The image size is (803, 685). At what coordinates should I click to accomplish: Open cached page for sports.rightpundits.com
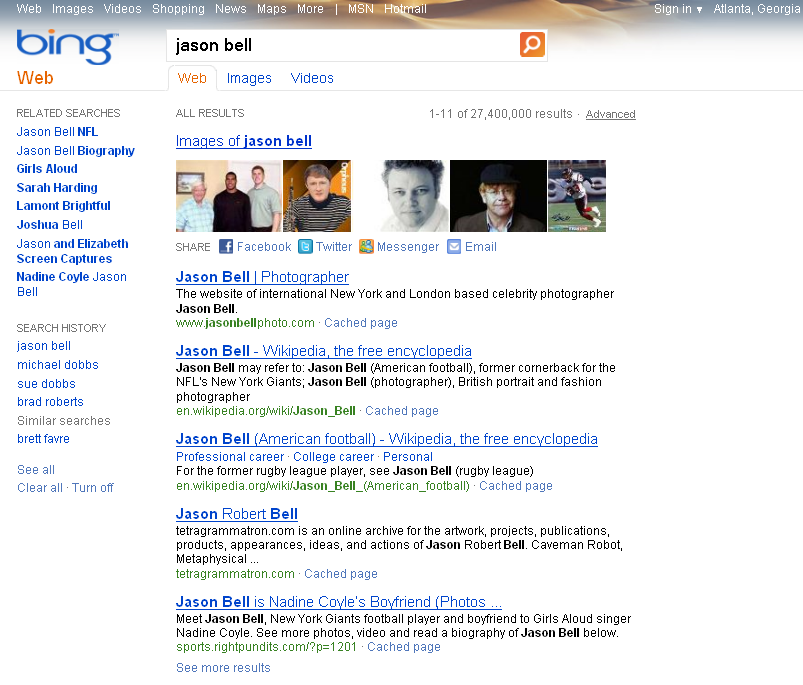click(x=404, y=647)
